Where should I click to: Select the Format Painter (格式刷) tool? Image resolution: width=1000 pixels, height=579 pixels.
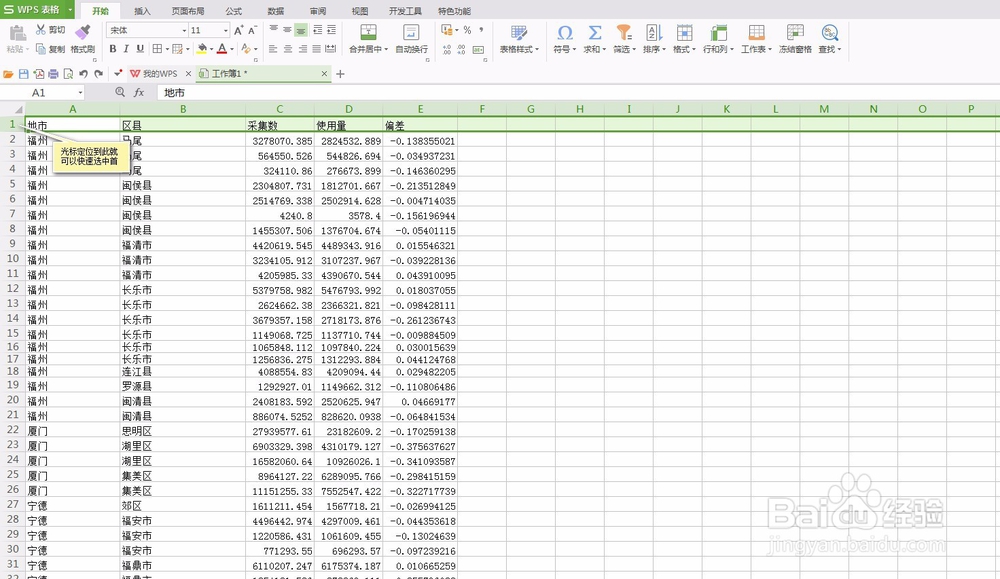tap(83, 39)
